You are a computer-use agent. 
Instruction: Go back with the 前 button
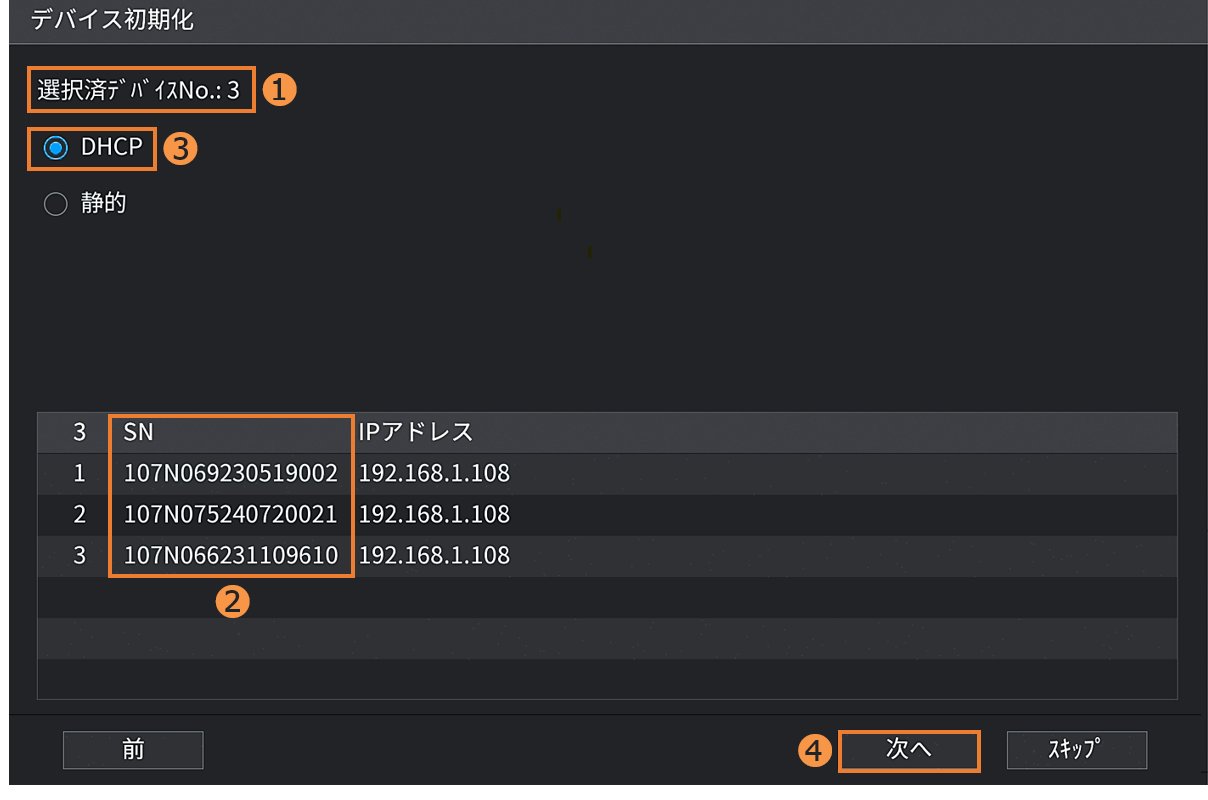[133, 750]
